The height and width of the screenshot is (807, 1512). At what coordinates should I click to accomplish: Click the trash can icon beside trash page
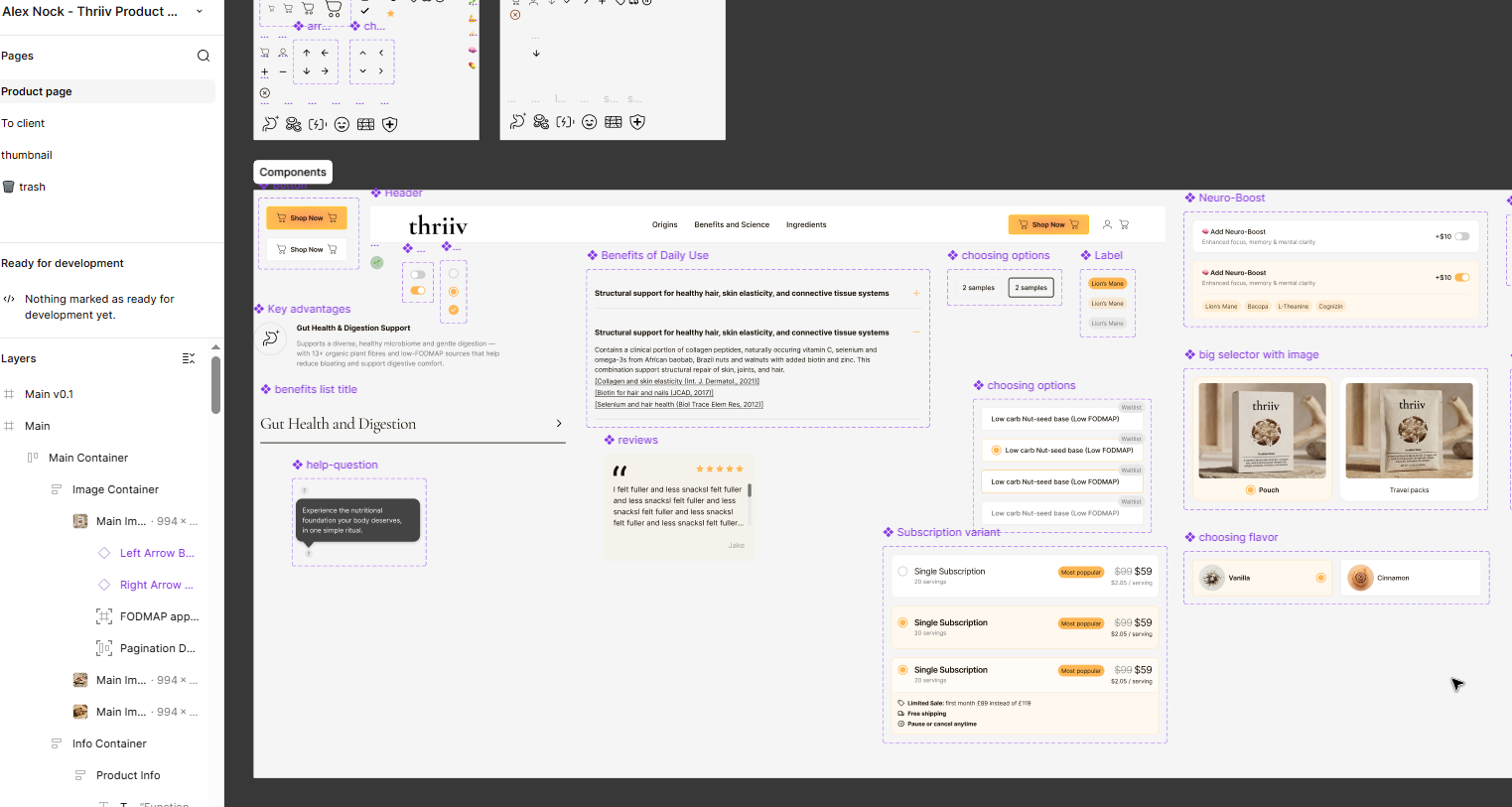9,187
